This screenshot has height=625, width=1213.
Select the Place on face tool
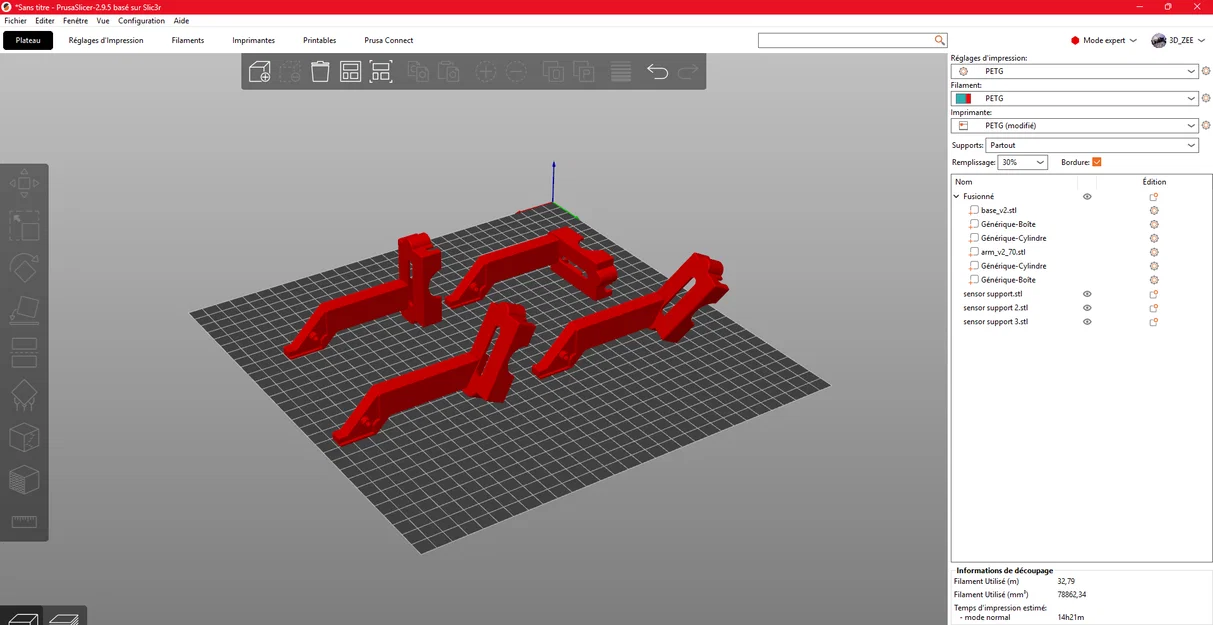pos(24,310)
